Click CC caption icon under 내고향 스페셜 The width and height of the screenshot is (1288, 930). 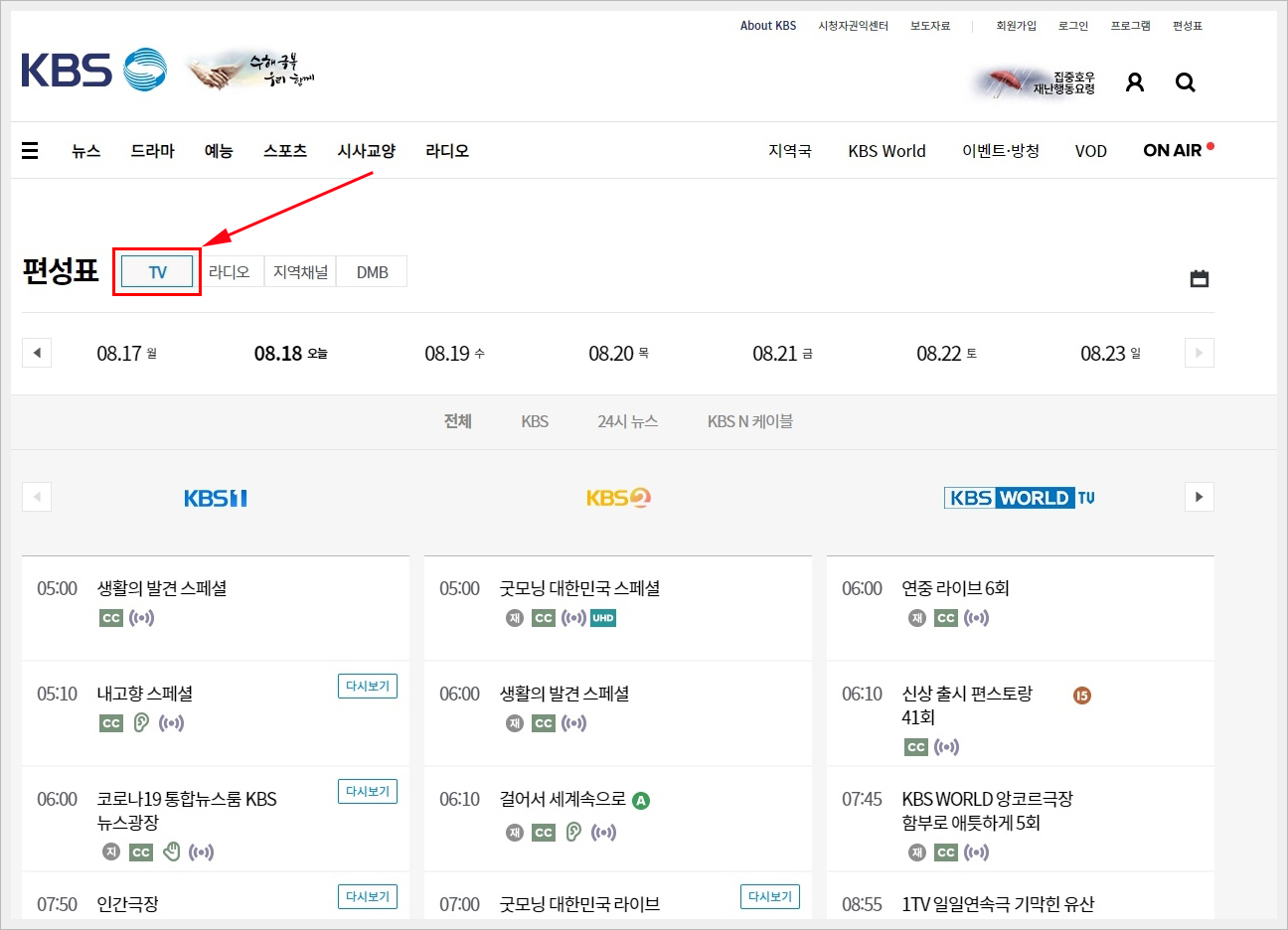(x=111, y=723)
